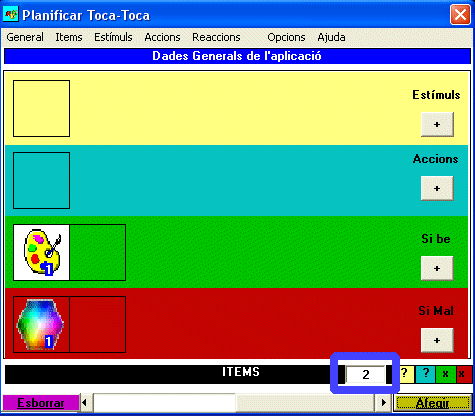
Task: Click the Afegir button
Action: pyautogui.click(x=433, y=403)
